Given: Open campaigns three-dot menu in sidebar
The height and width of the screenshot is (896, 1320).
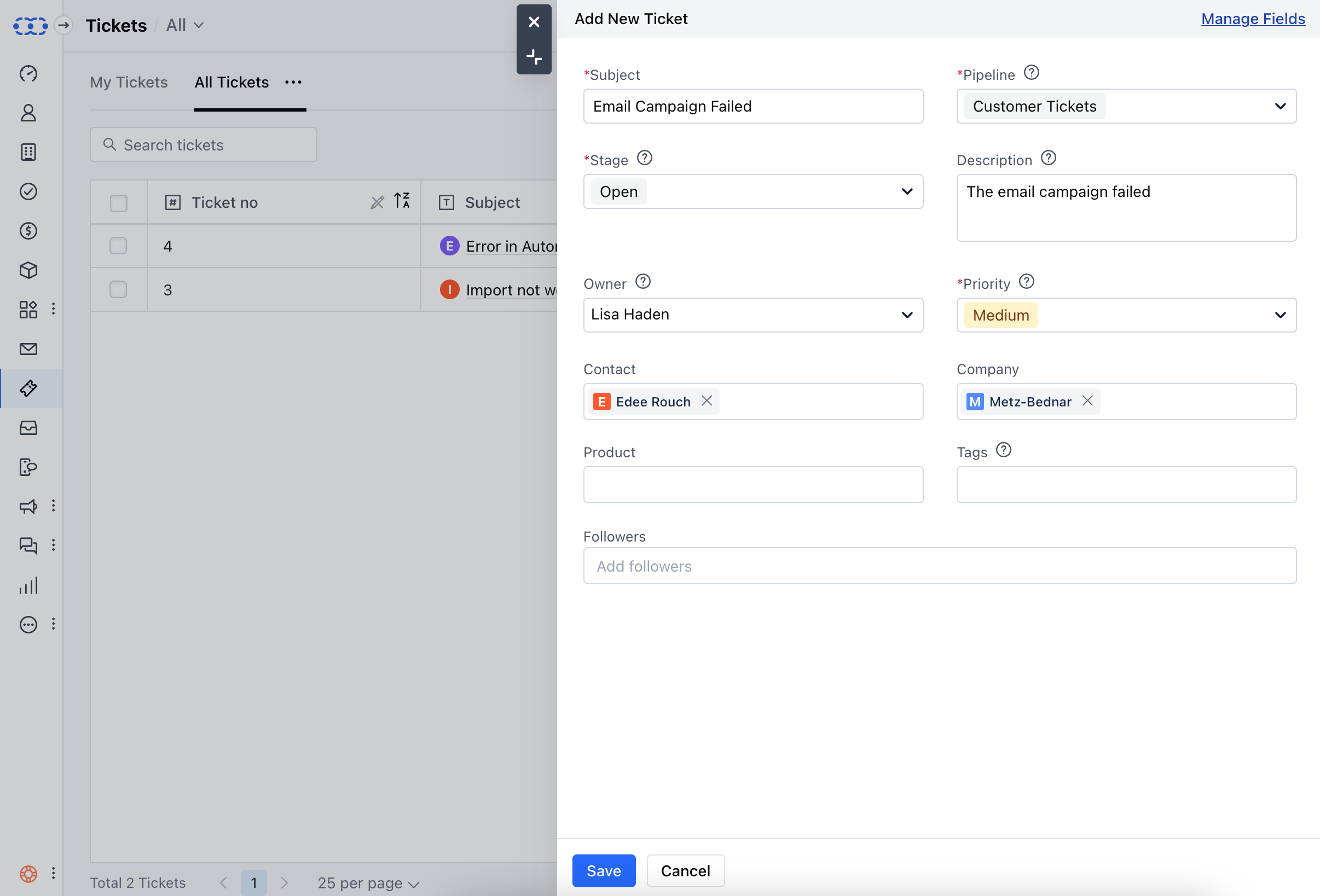Looking at the screenshot, I should 54,506.
